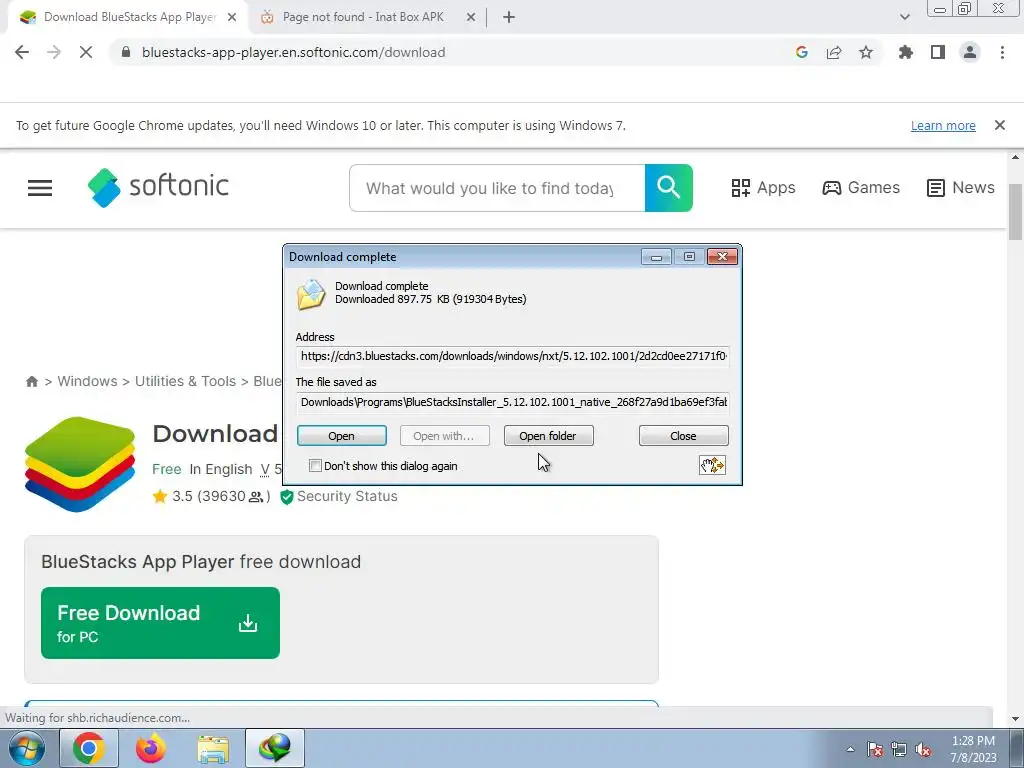Open the Learn more link about Chrome updates
1024x768 pixels.
point(943,125)
